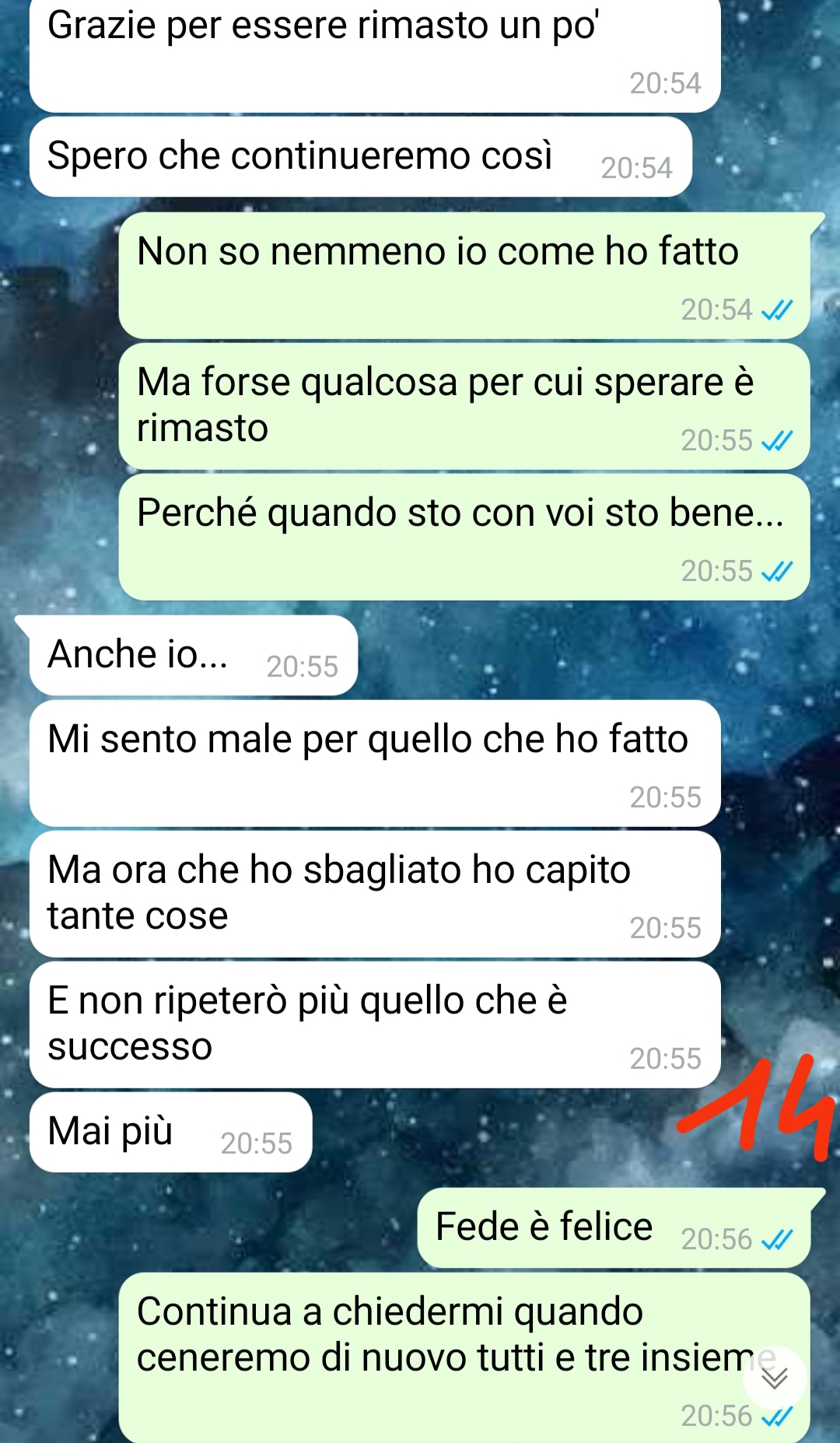Screen dimensions: 840x1443
Task: Tap 'Continua a chiedermi quando ceneremo' message
Action: tap(464, 1357)
